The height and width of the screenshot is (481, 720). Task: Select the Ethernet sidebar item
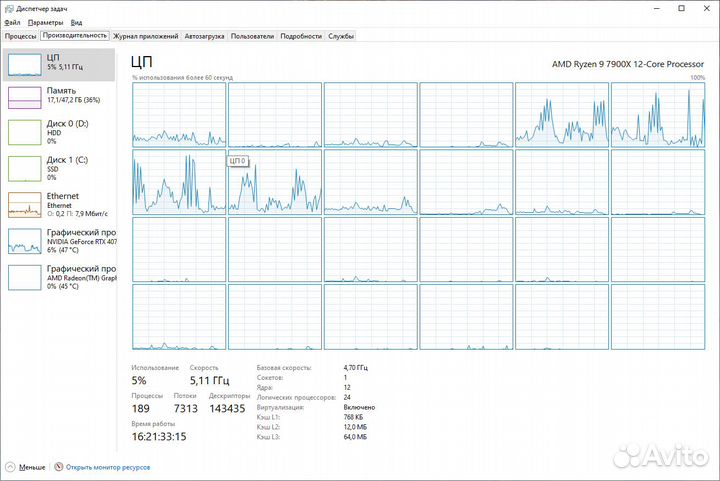coord(59,204)
